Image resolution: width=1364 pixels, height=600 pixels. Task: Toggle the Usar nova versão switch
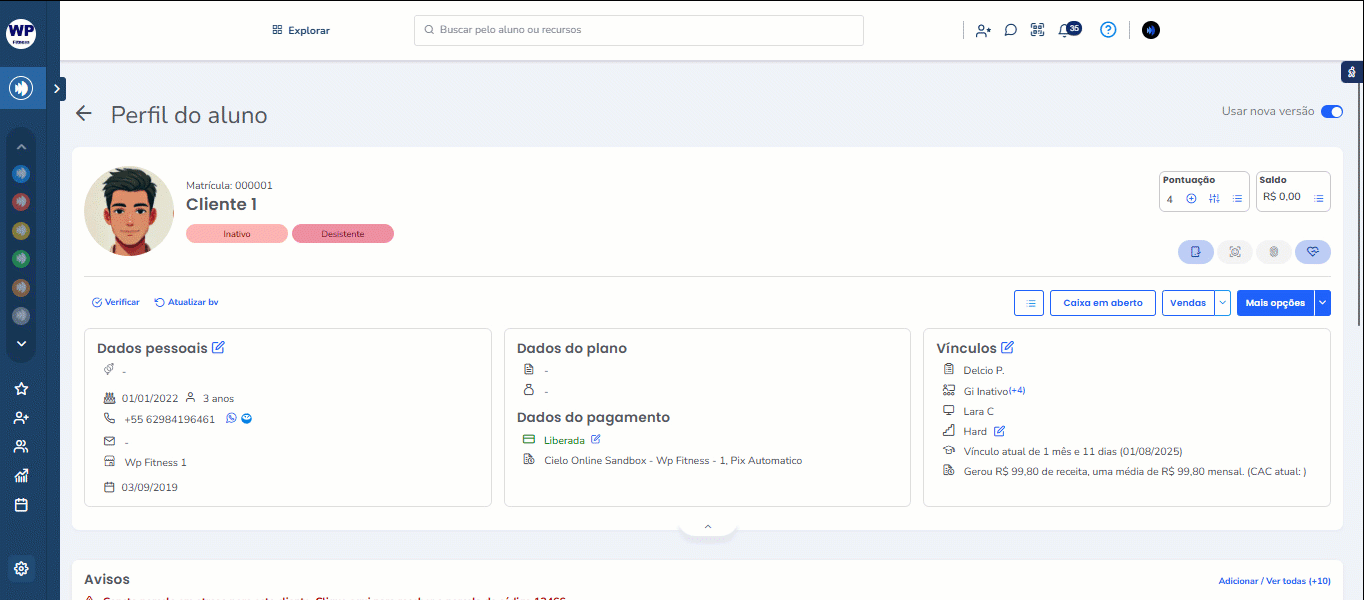[x=1331, y=112]
